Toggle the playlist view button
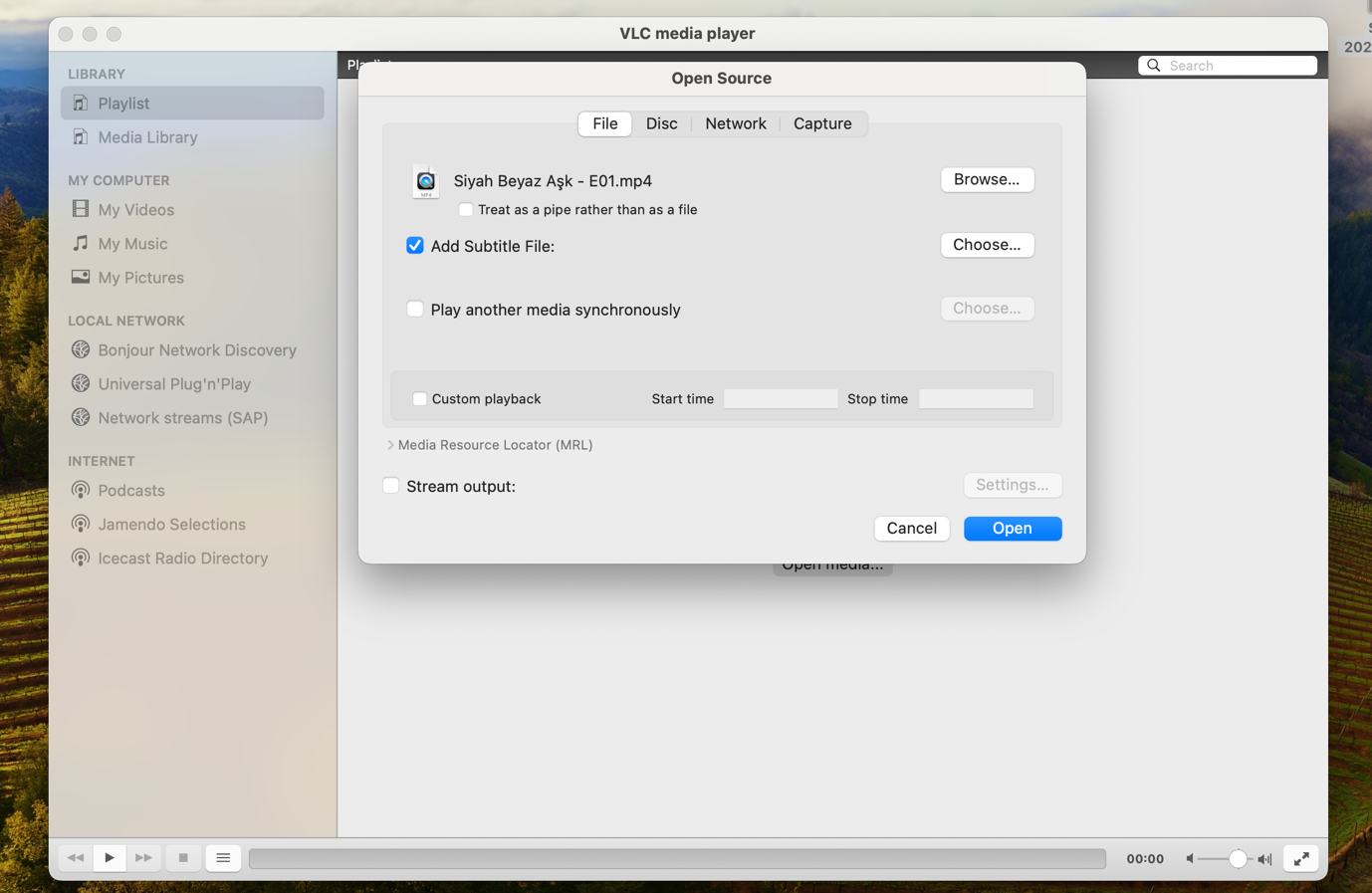 (223, 858)
